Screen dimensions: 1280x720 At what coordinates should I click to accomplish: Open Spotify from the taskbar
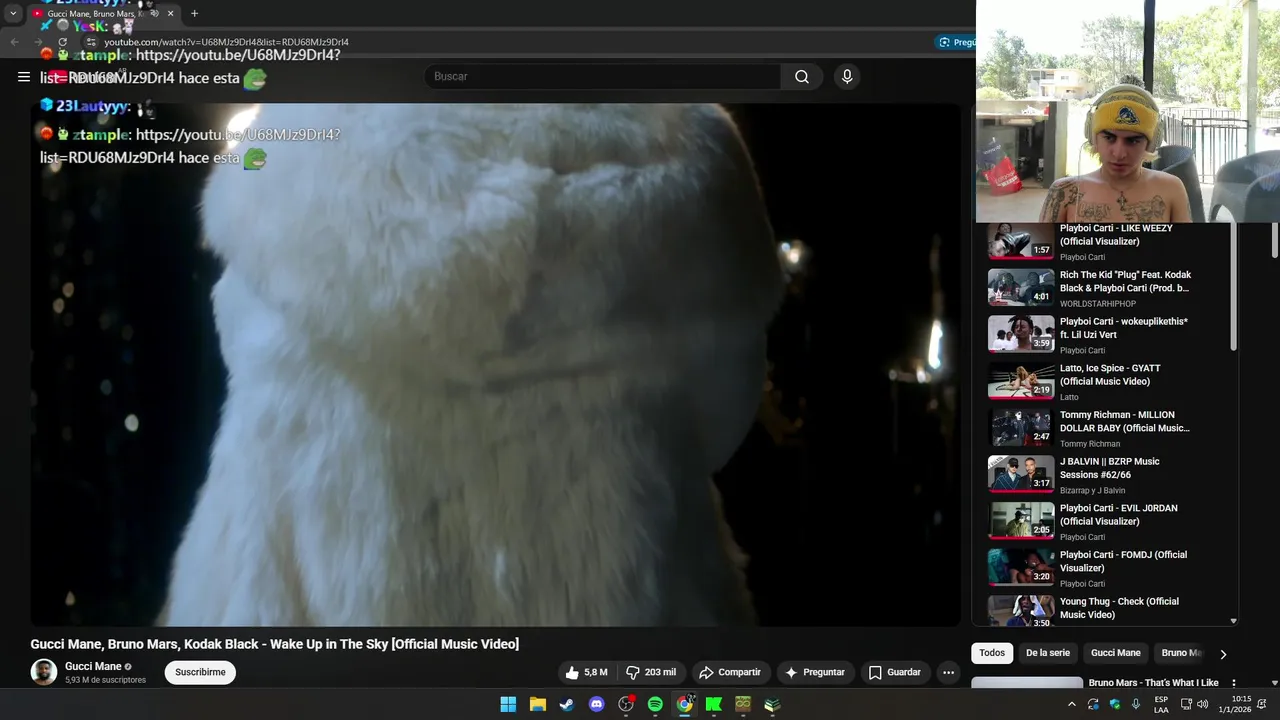pyautogui.click(x=655, y=704)
